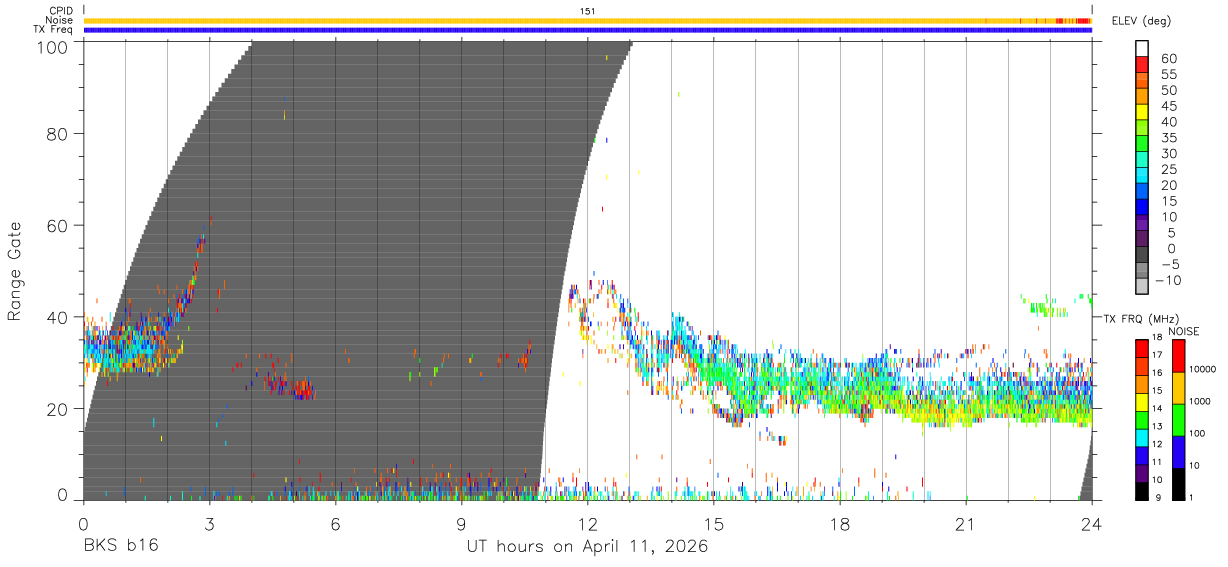
Task: Click the UT hours on April 11, 2026 title
Action: (587, 547)
